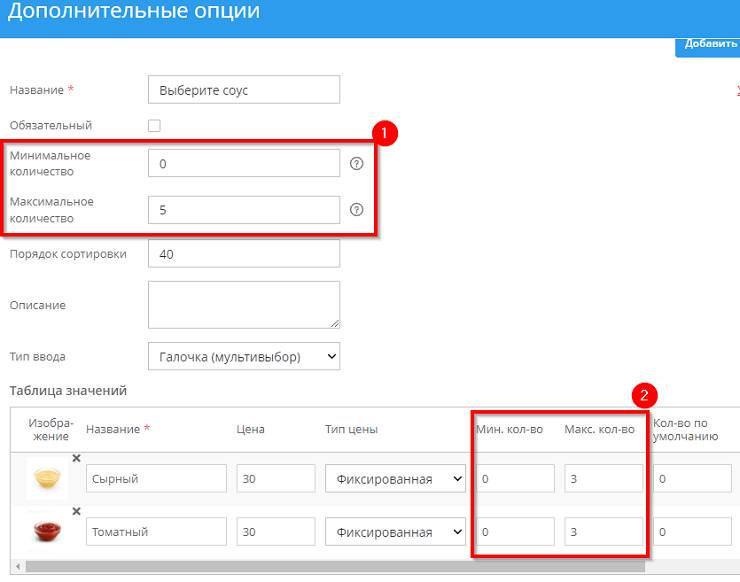Open the Тип ввода dropdown

click(243, 356)
